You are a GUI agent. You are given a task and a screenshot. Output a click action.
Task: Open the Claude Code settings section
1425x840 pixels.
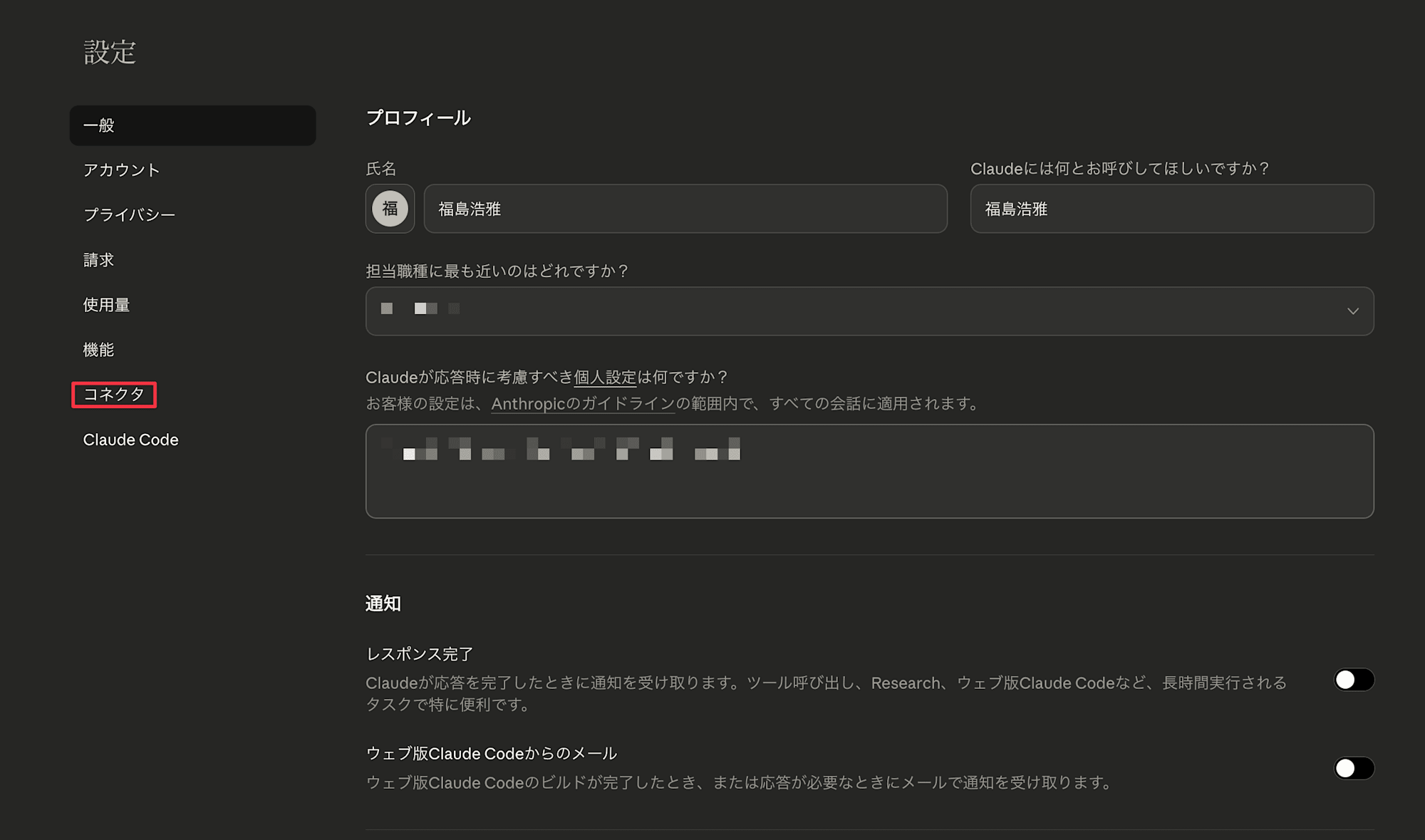[130, 440]
